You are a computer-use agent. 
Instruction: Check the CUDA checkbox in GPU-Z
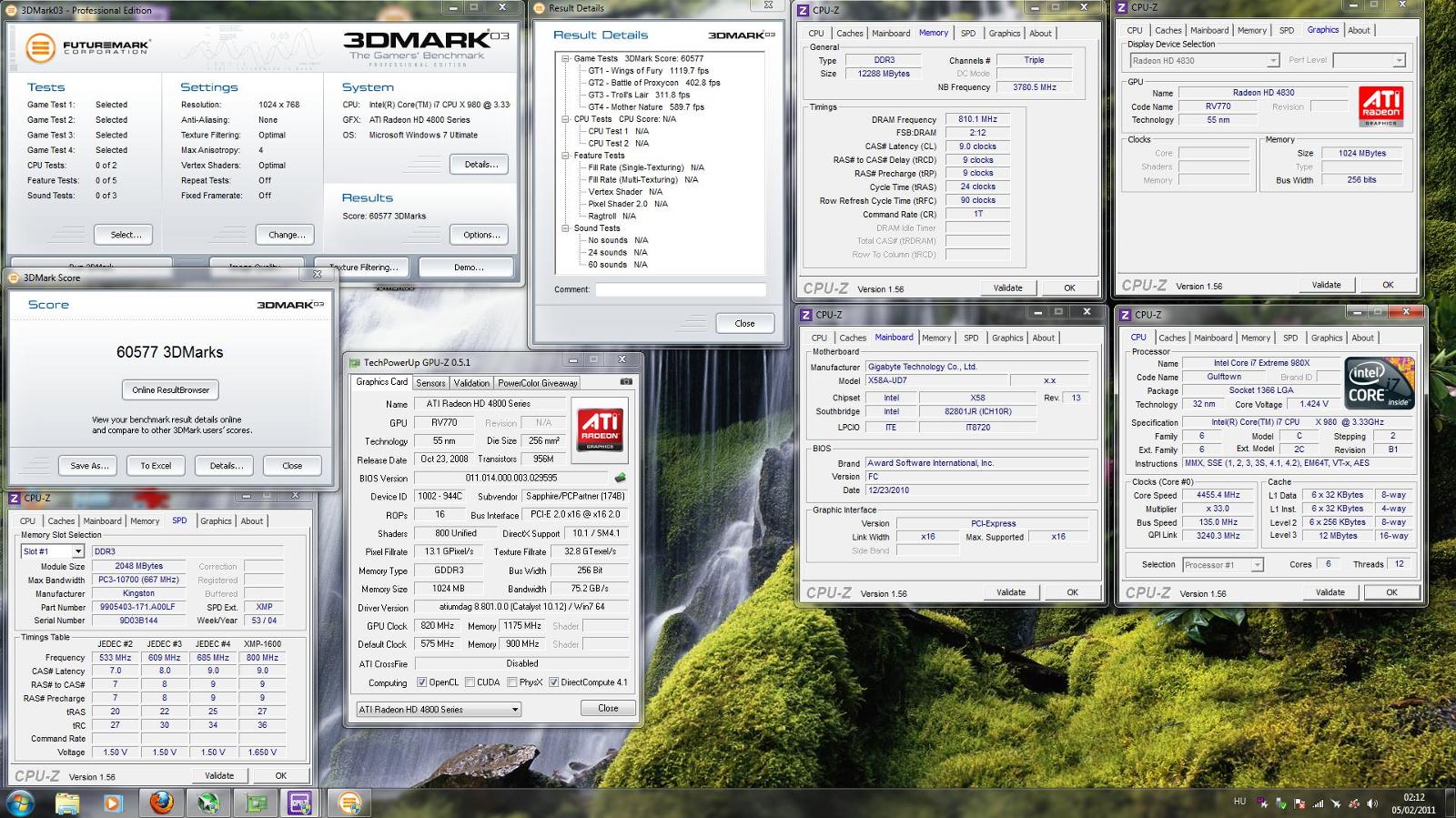tap(470, 682)
